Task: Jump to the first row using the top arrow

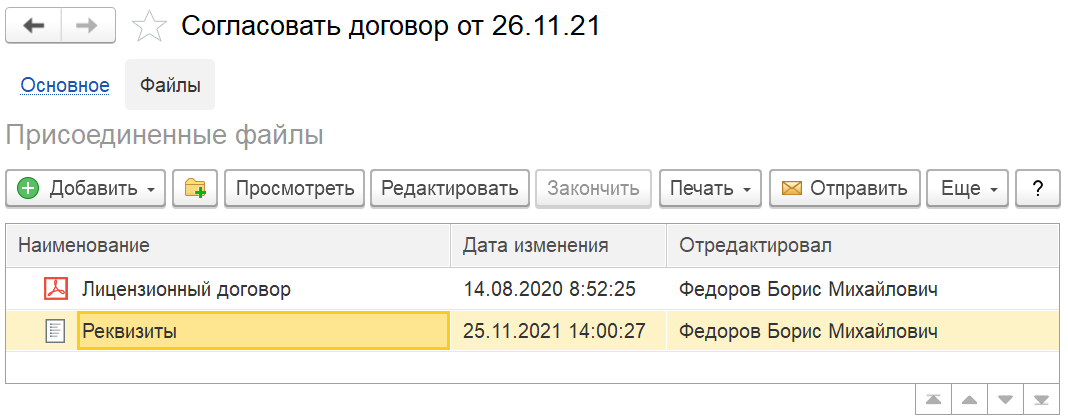Action: (933, 400)
